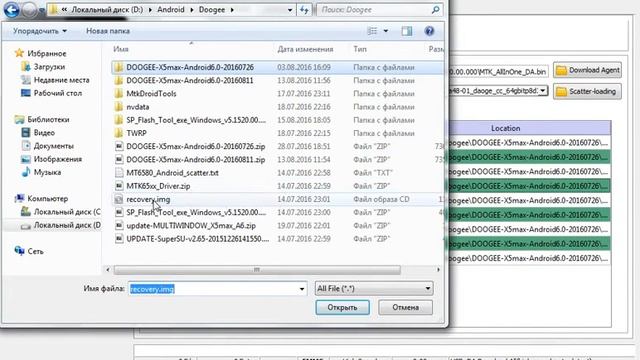
Task: Click the MT6580_Android_scatter.txt file icon
Action: click(119, 173)
